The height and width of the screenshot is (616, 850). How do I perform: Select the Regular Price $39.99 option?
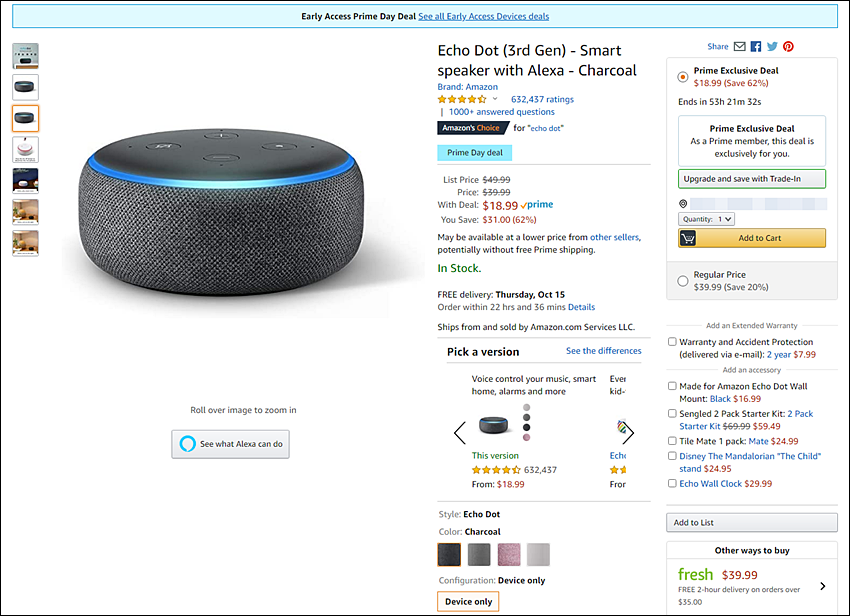pyautogui.click(x=683, y=281)
